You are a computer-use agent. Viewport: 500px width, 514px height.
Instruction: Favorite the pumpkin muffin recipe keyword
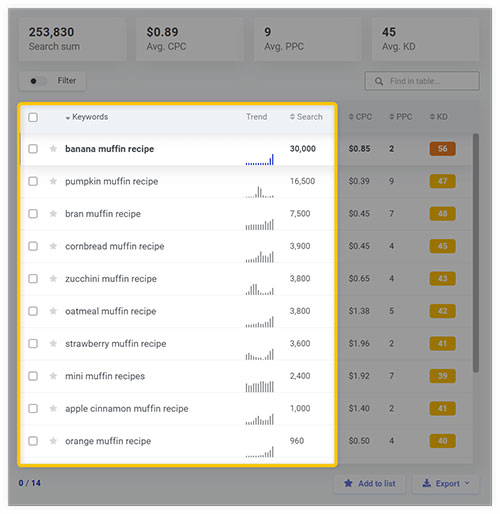pyautogui.click(x=53, y=181)
